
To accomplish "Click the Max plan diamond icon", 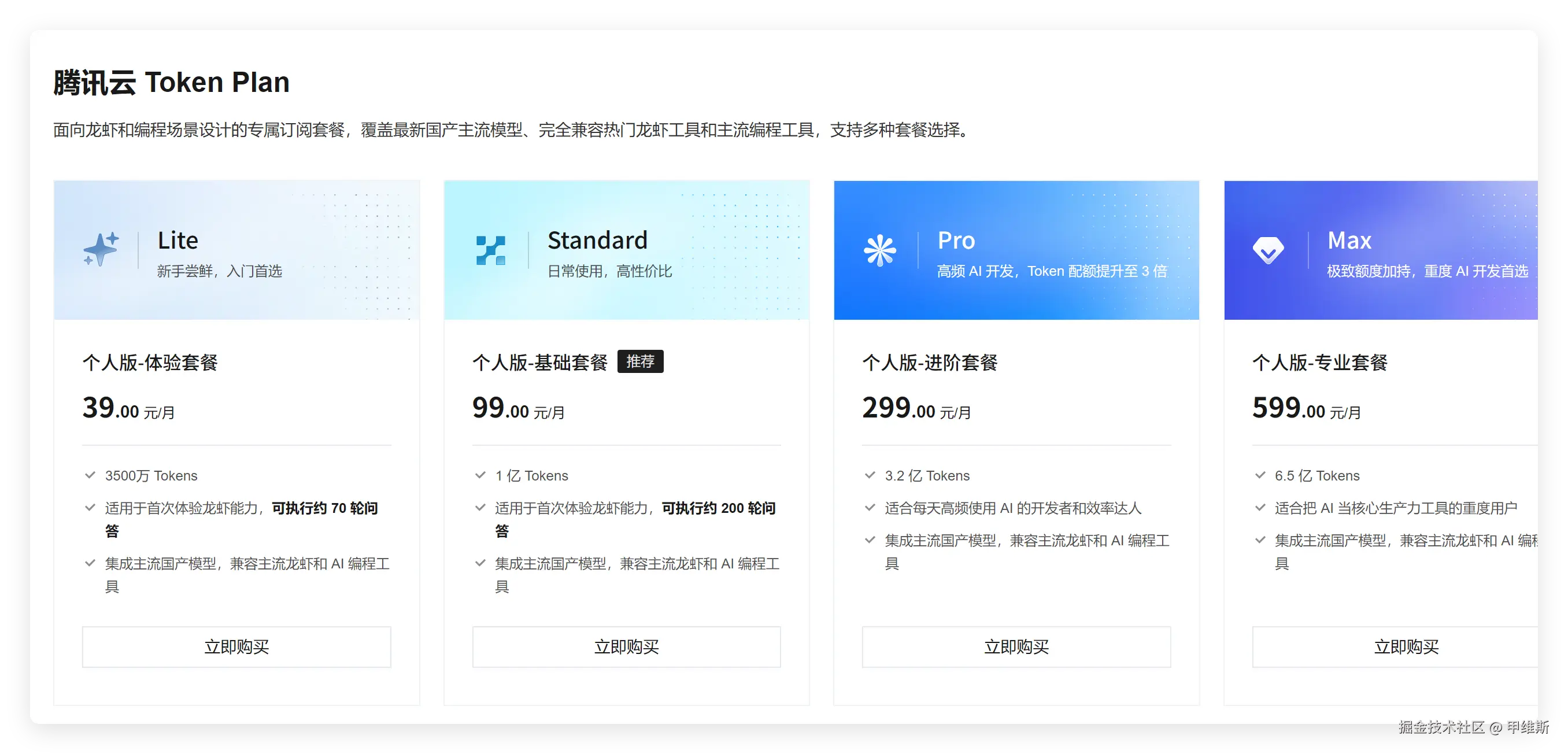I will [x=1269, y=250].
